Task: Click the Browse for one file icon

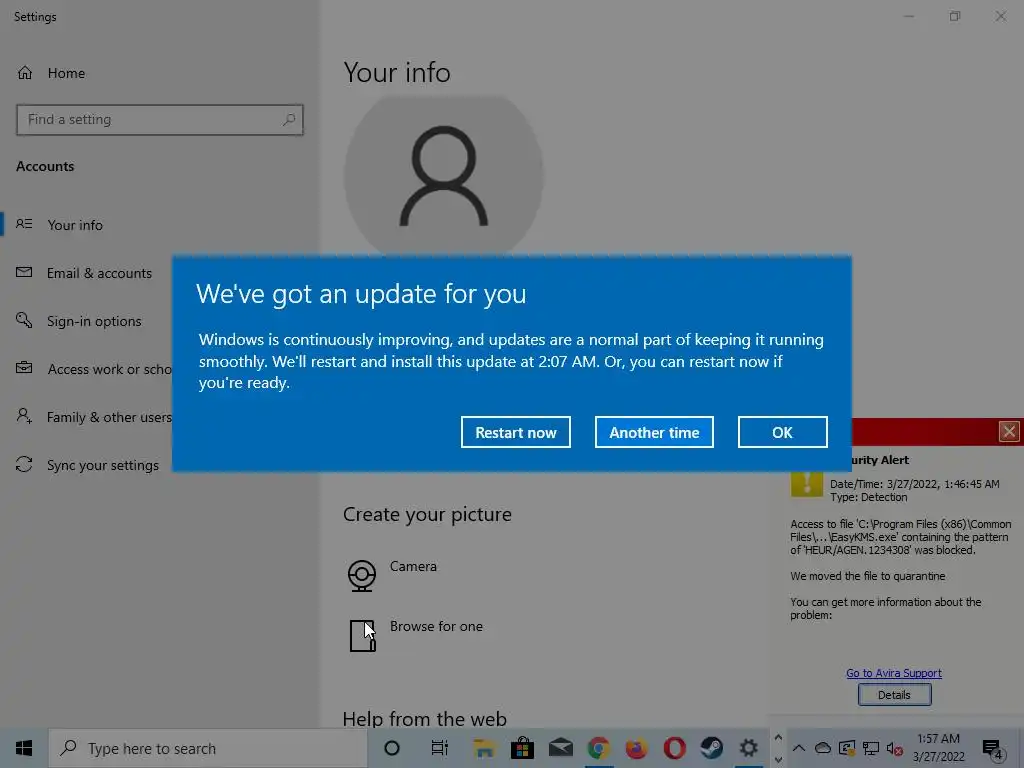Action: pos(362,635)
